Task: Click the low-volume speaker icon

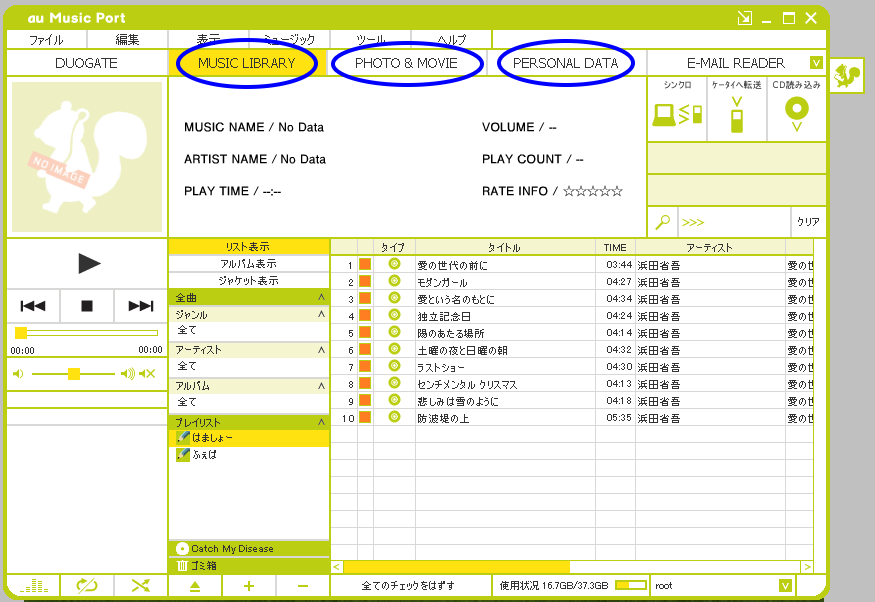Action: coord(18,374)
